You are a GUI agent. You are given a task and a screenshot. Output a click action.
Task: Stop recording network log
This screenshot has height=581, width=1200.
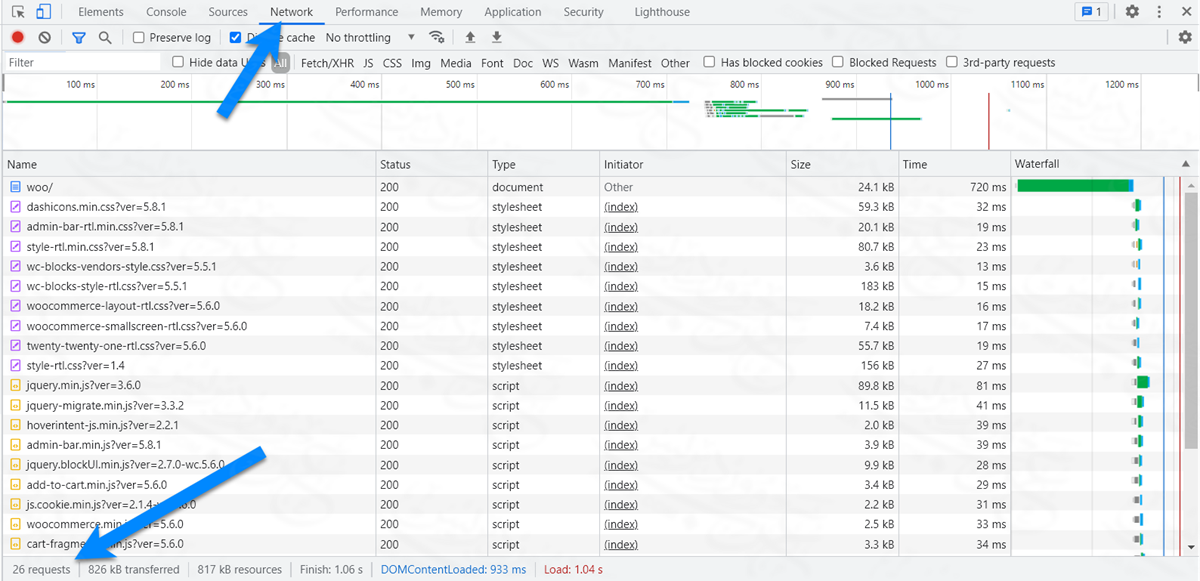pos(18,38)
